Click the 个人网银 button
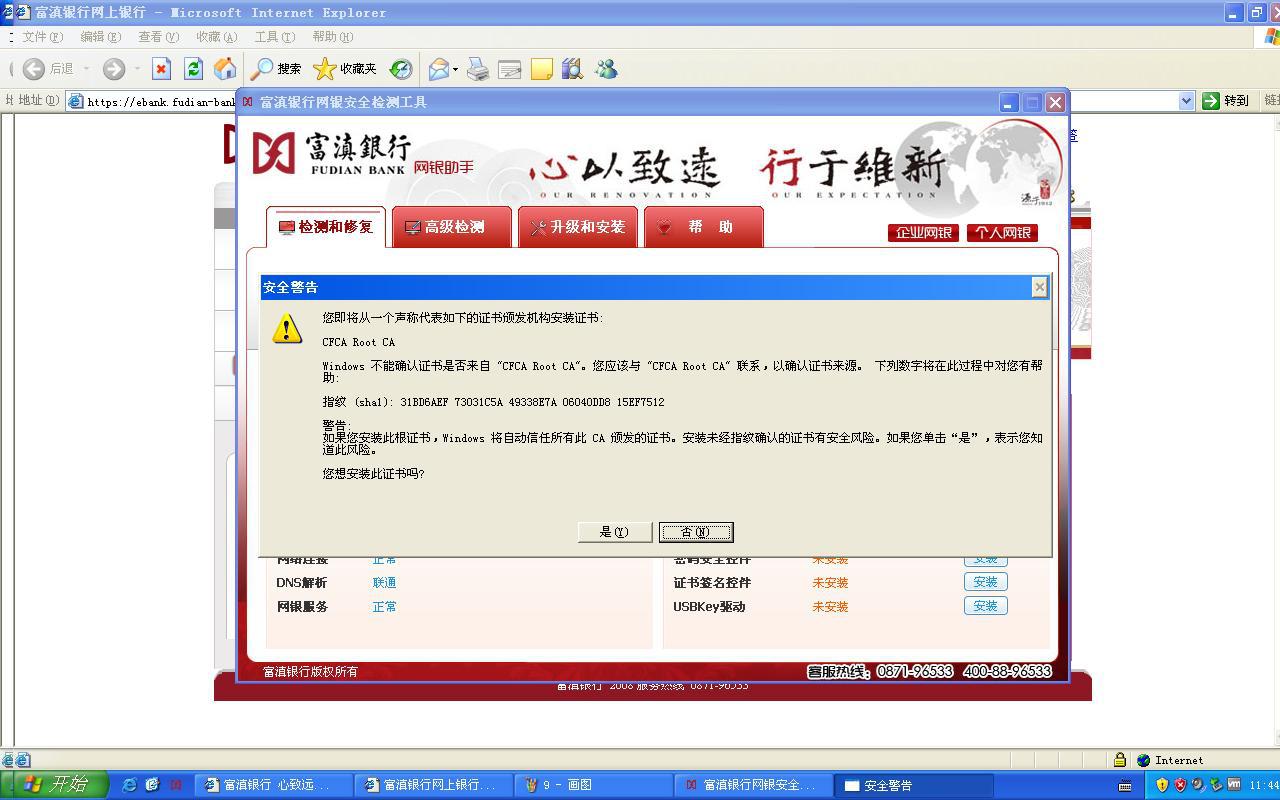The height and width of the screenshot is (800, 1280). [x=1002, y=233]
